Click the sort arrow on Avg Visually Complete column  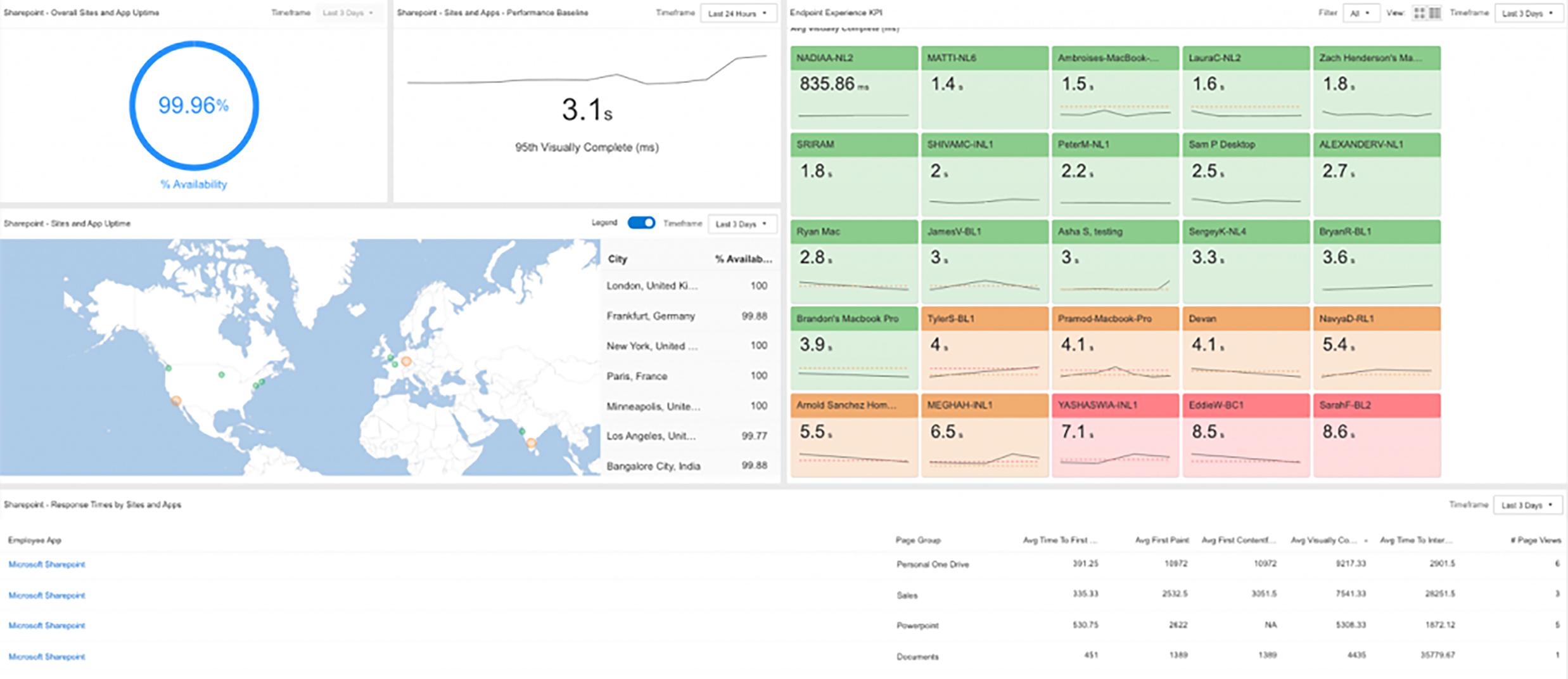[1365, 541]
